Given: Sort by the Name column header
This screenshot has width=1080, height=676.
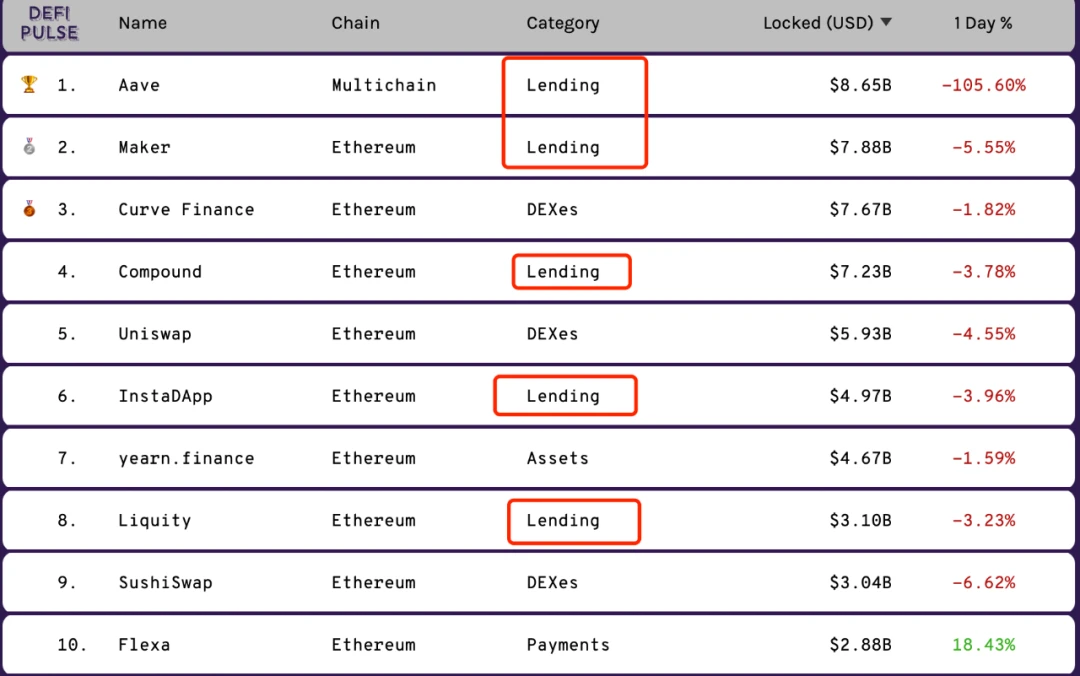Looking at the screenshot, I should coord(143,23).
